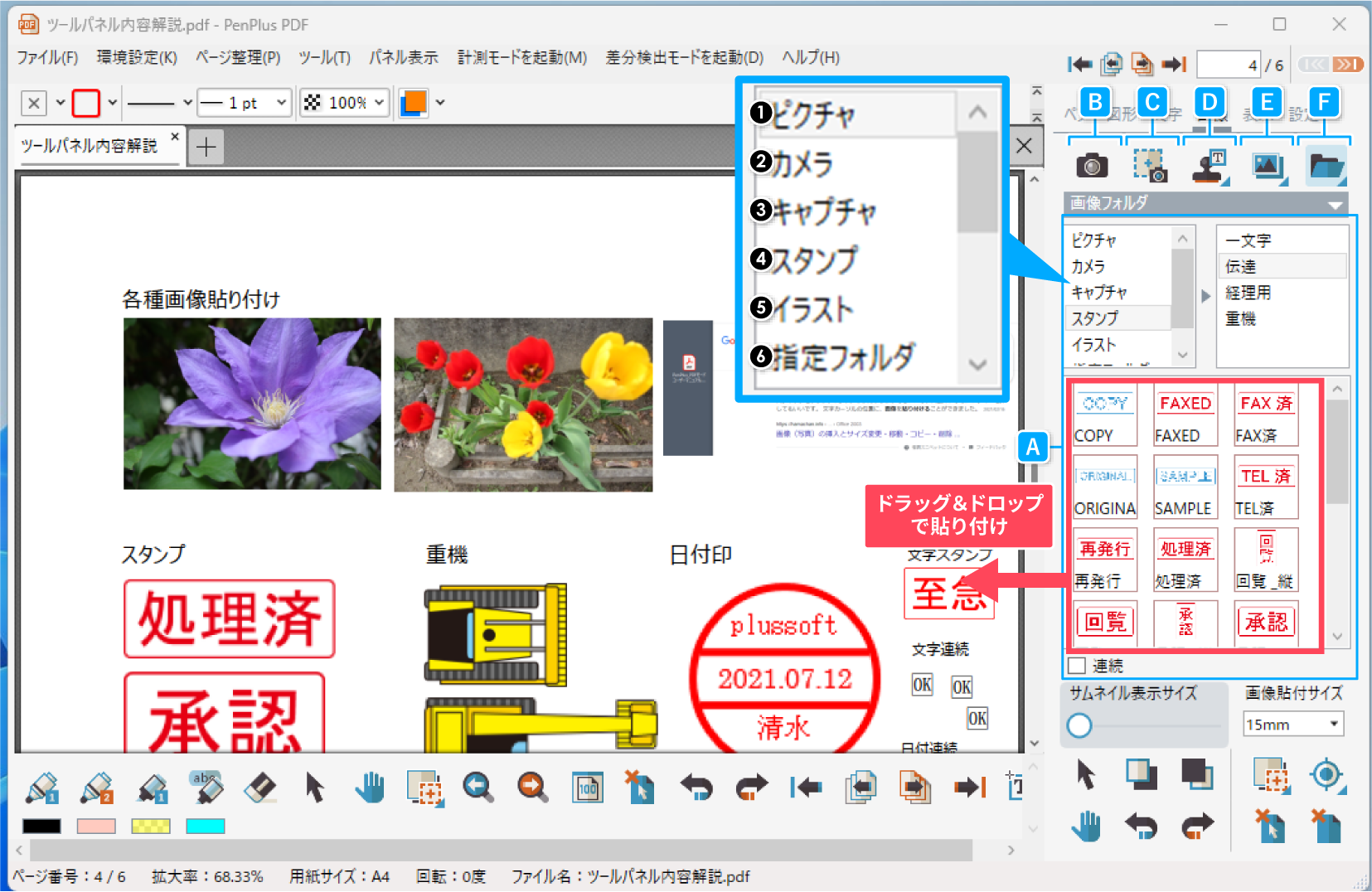Click the bring-to-front layer icon in right panel

[x=1141, y=773]
